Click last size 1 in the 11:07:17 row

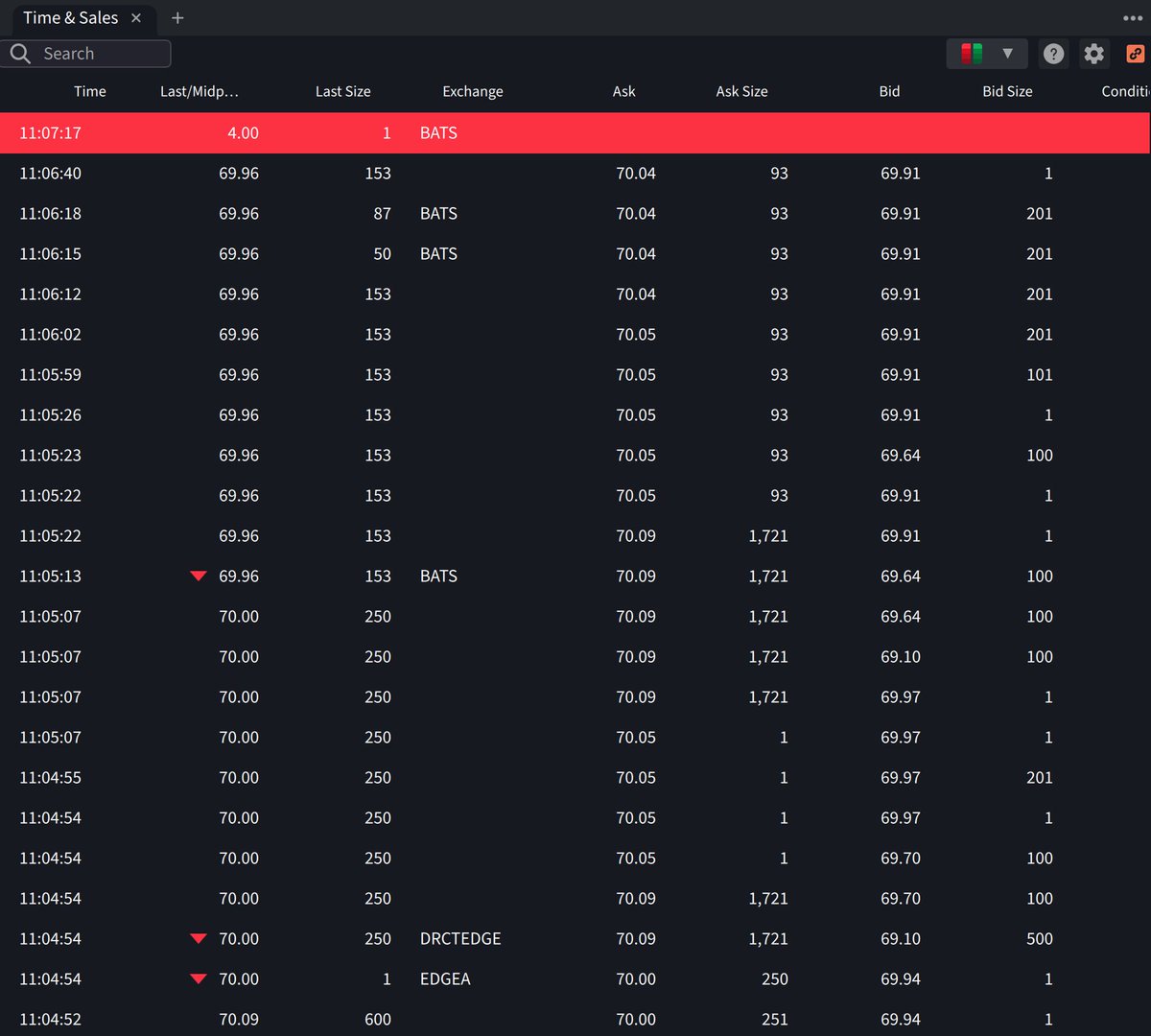387,133
